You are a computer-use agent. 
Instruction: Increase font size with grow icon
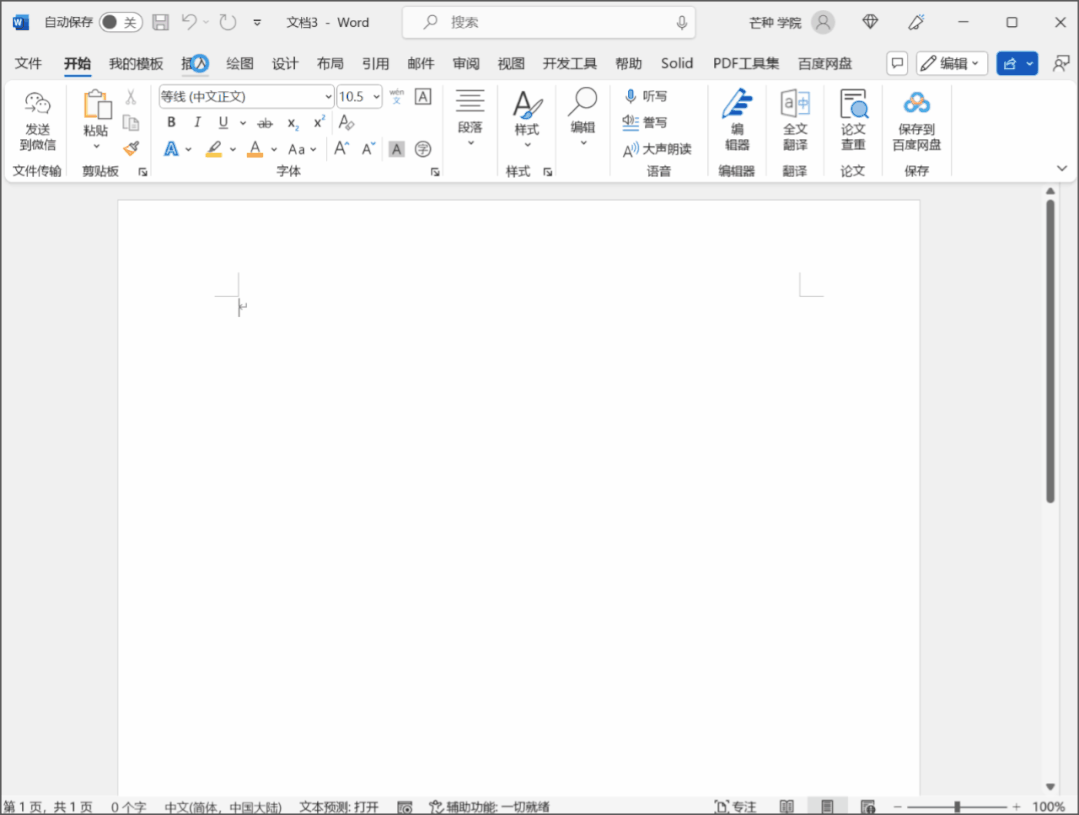click(341, 149)
